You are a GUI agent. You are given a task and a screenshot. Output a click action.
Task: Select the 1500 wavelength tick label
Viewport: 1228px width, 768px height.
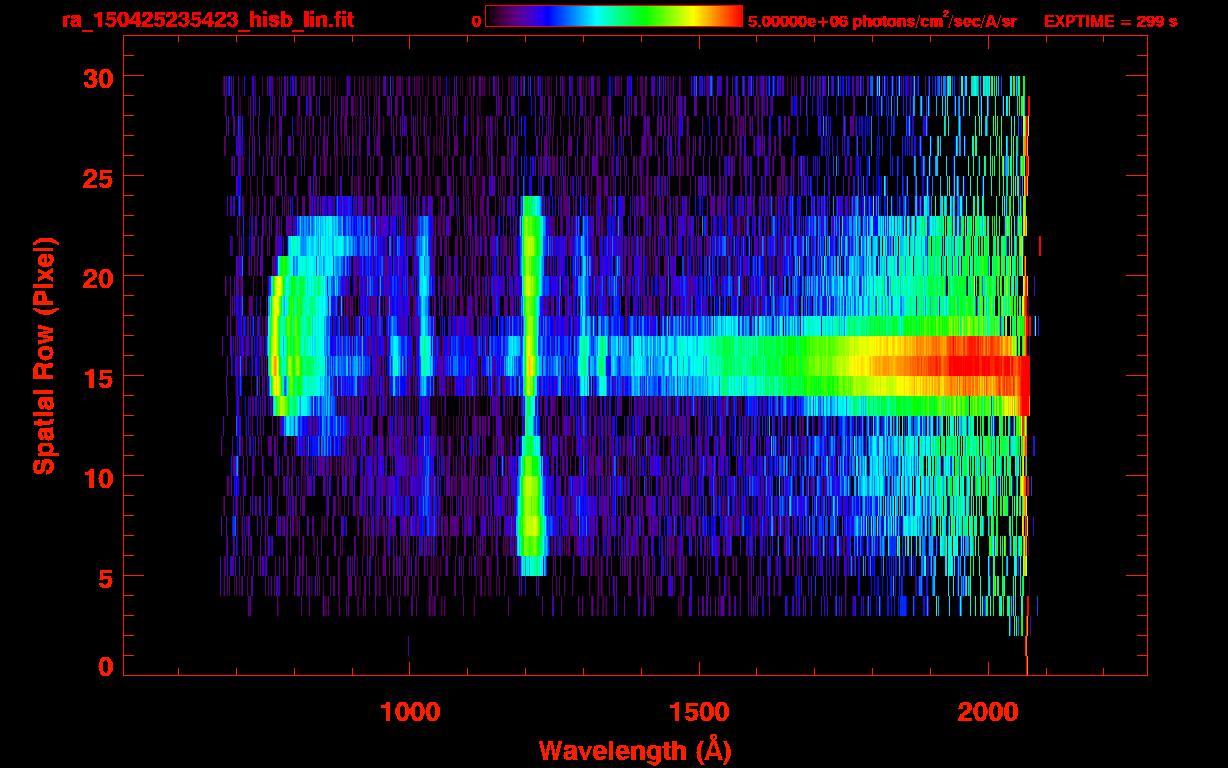[x=699, y=712]
